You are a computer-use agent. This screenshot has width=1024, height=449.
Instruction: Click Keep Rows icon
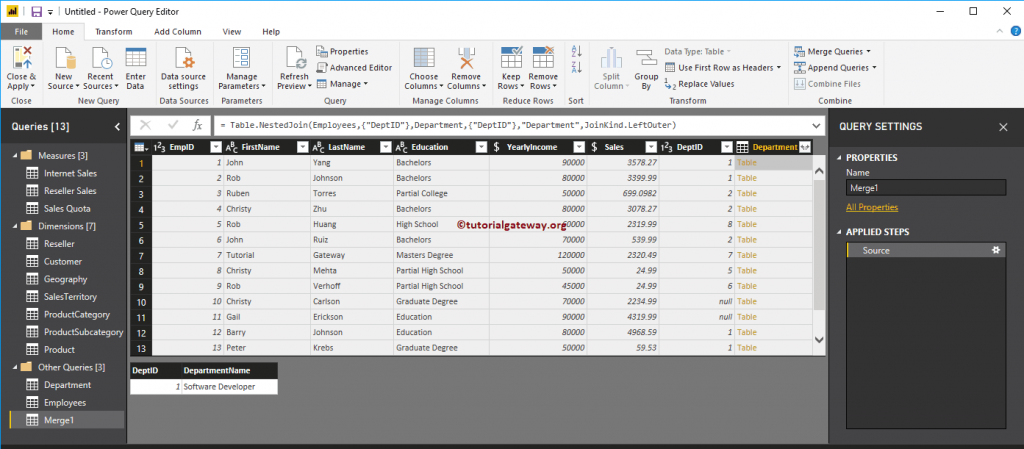pyautogui.click(x=511, y=57)
